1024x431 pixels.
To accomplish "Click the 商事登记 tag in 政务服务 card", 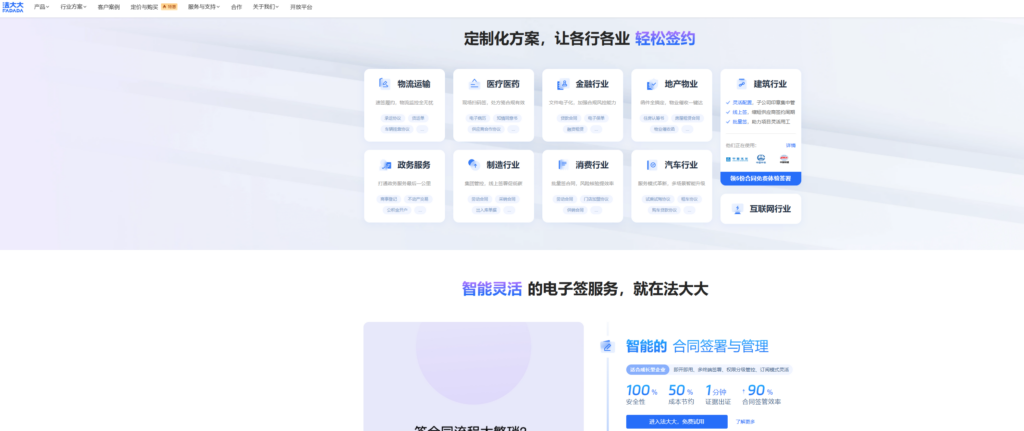I will [x=388, y=199].
